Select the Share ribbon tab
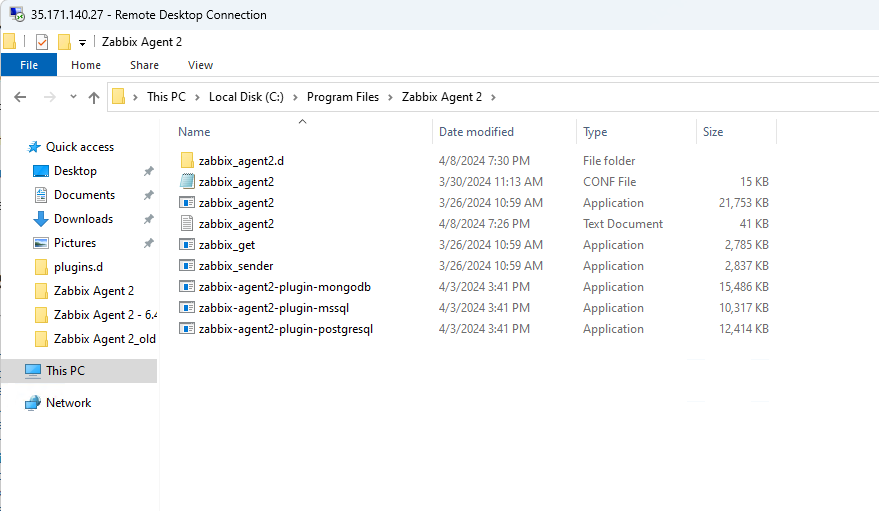The width and height of the screenshot is (879, 511). pyautogui.click(x=144, y=65)
